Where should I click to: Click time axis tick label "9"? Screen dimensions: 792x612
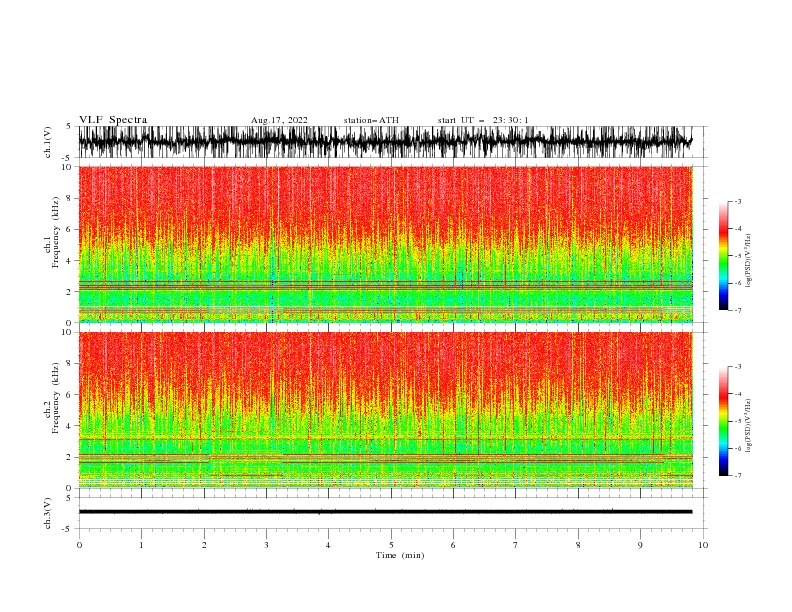640,545
